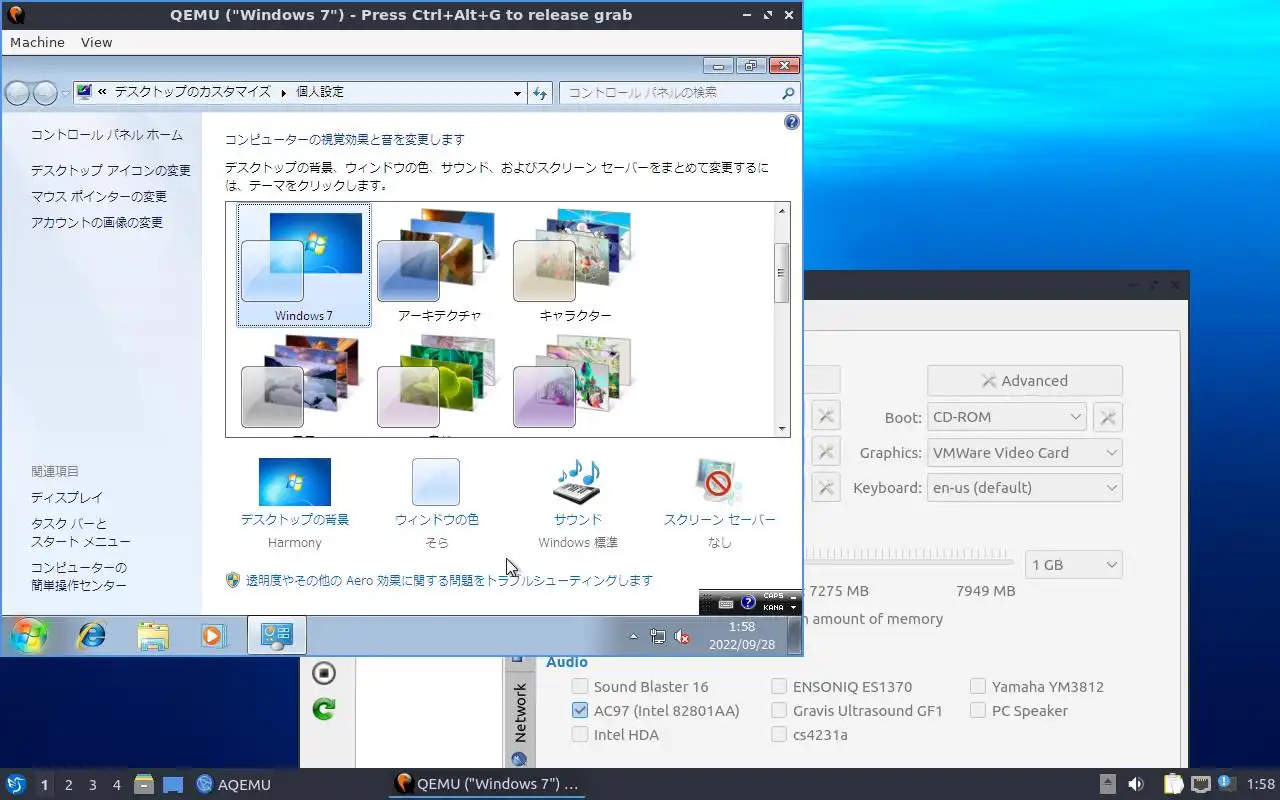Open the Machine menu in QEMU window

point(37,42)
